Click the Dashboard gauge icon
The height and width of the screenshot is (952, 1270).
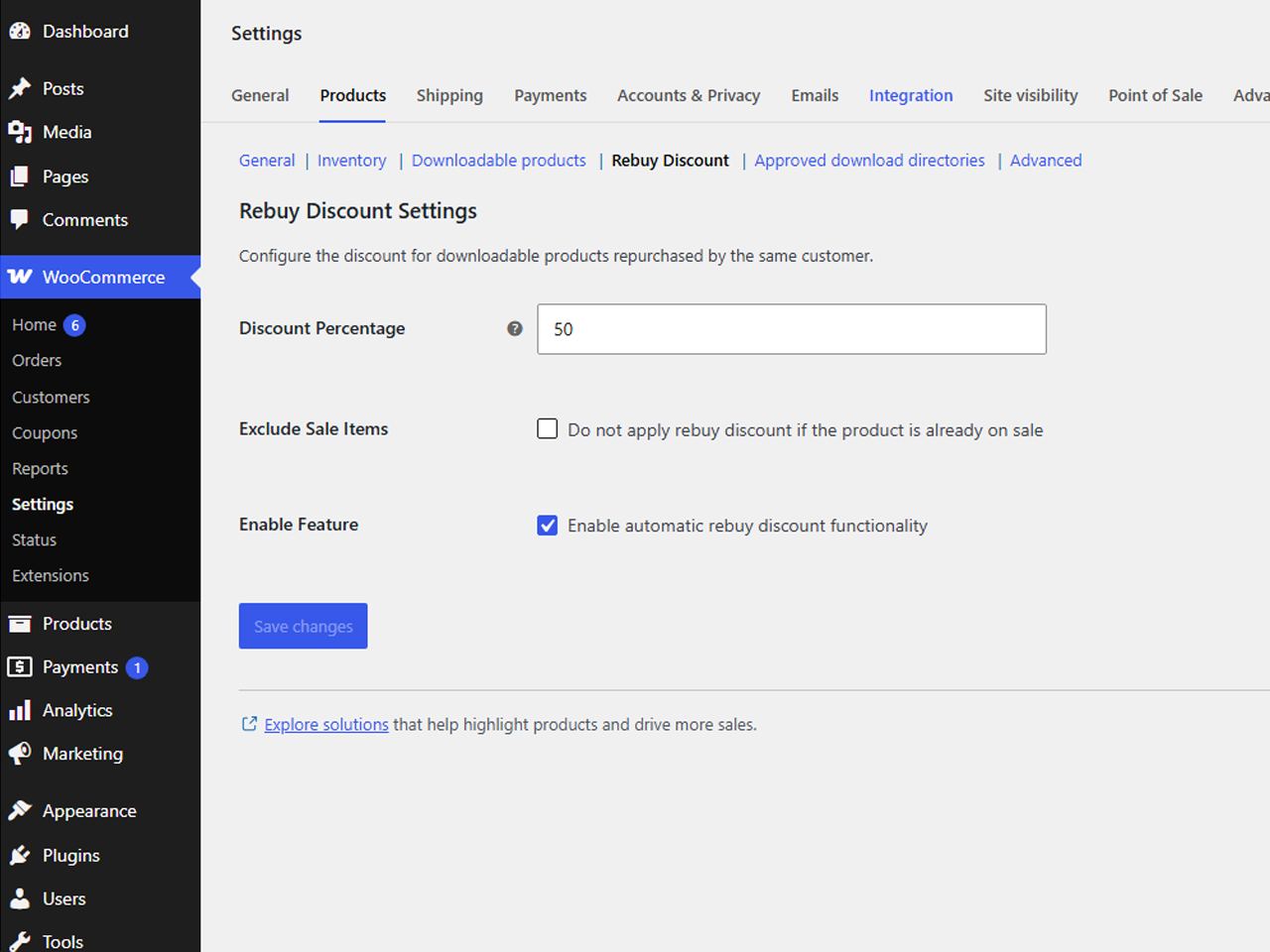20,32
